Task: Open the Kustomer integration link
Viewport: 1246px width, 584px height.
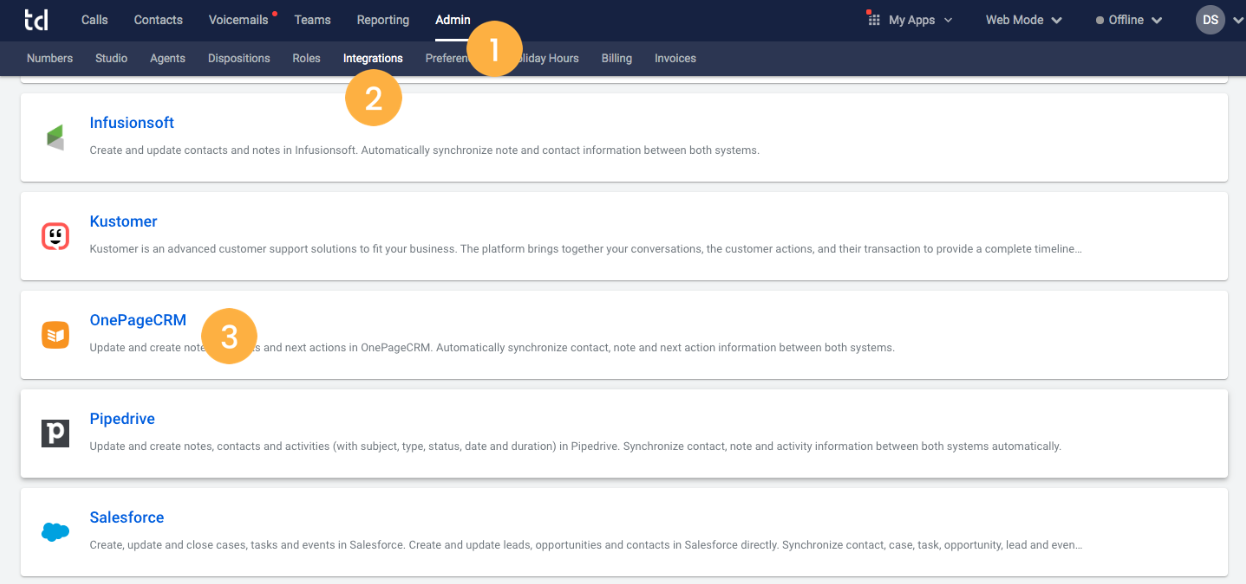Action: pos(124,221)
